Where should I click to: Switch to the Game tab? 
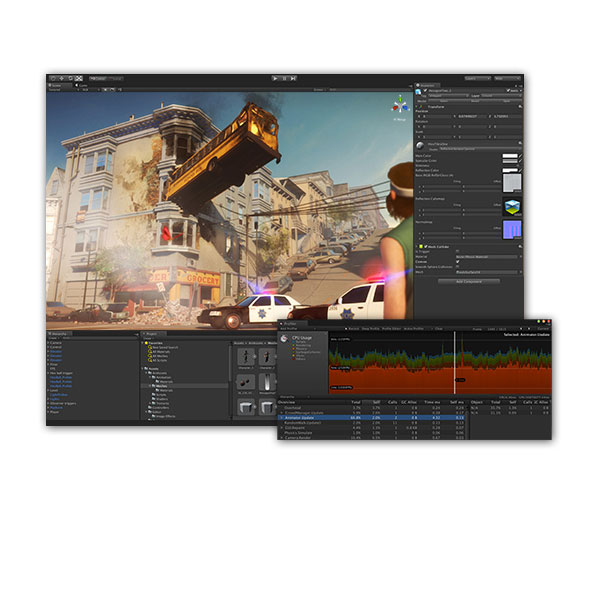tap(82, 85)
